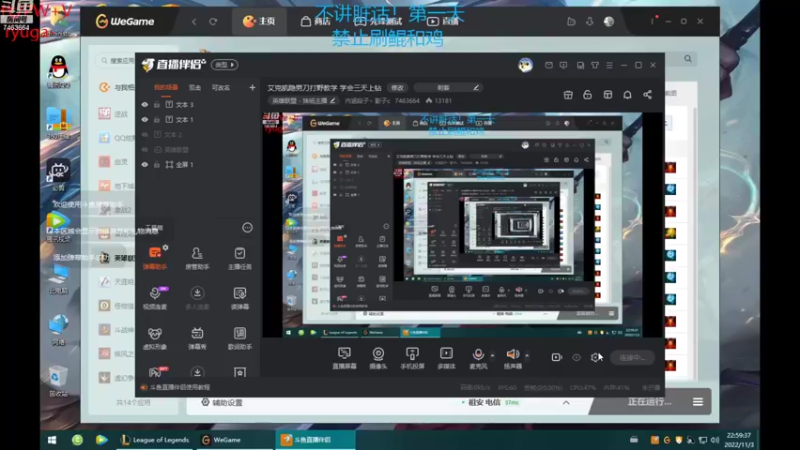
Task: Add a new scene with plus
Action: (x=252, y=88)
